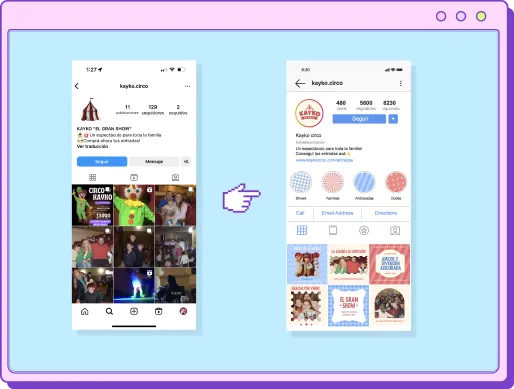
Task: Switch to tagged photos tab on left profile
Action: 175,178
